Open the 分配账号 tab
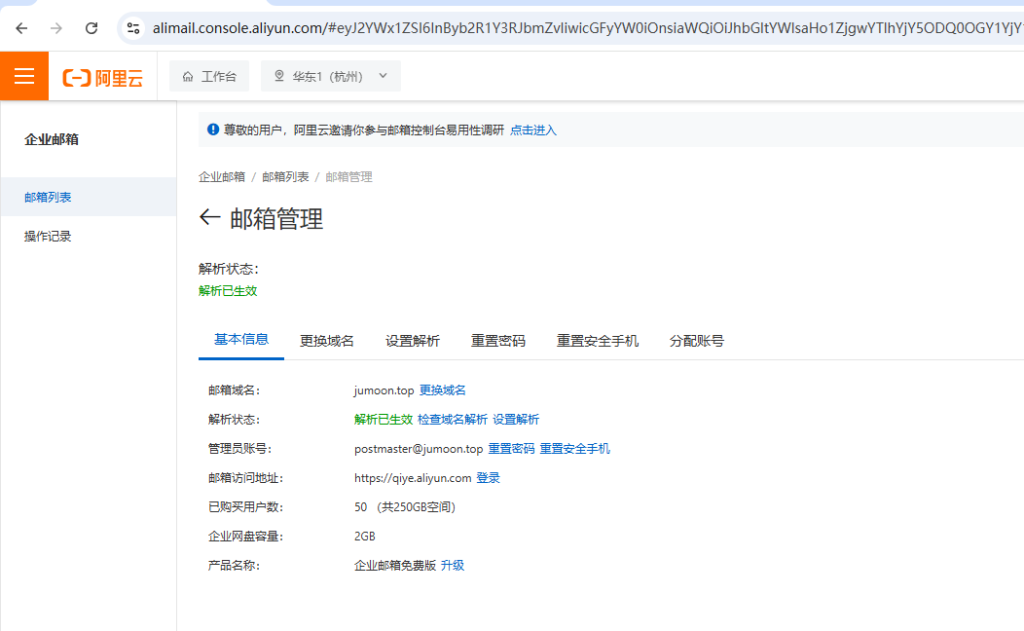Screen dimensions: 1024x631 [696, 341]
